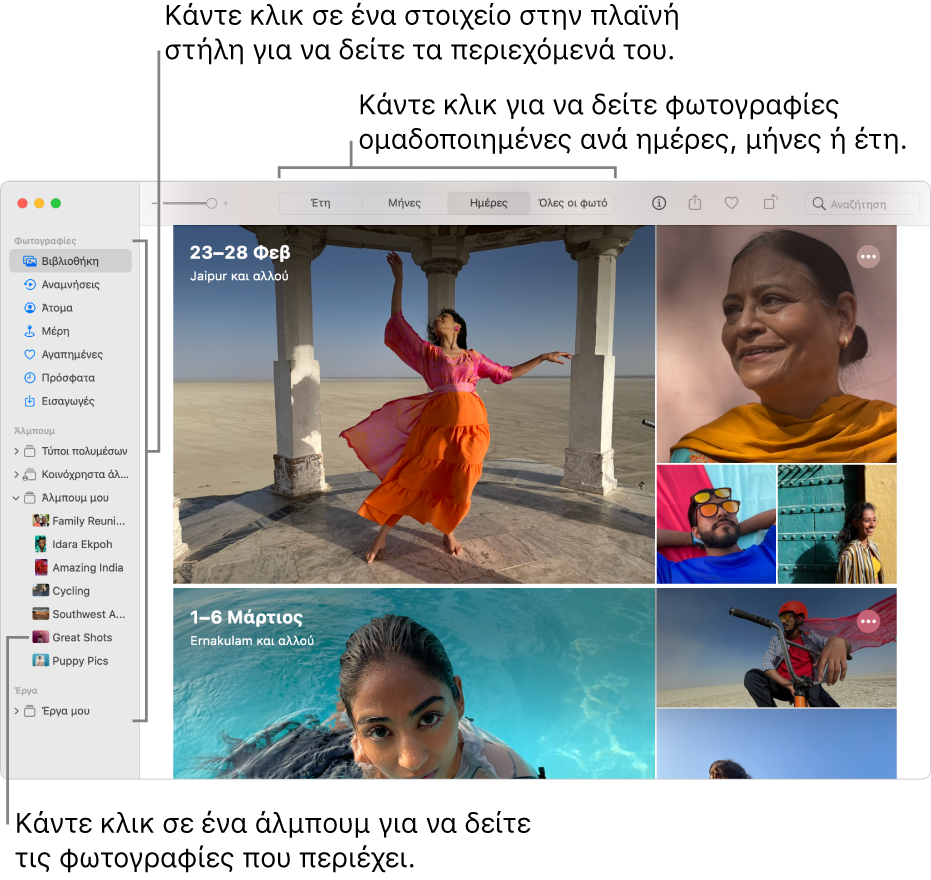Screen dimensions: 931x880
Task: Click the woman swimming photo
Action: 414,683
